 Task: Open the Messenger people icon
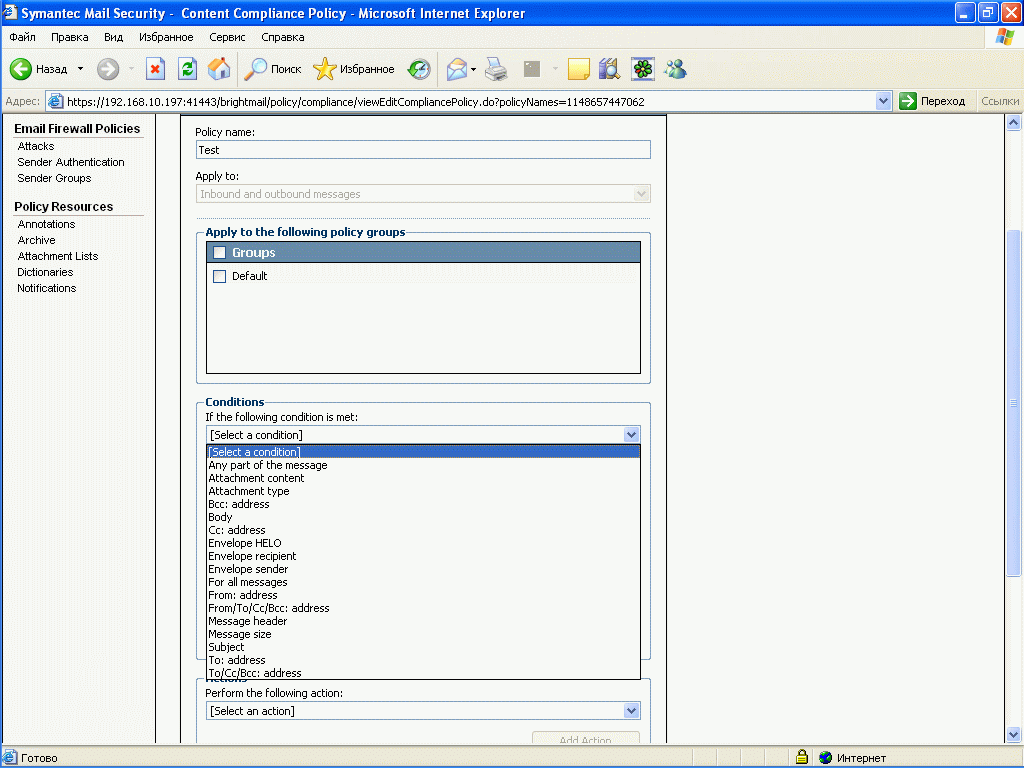[x=675, y=69]
